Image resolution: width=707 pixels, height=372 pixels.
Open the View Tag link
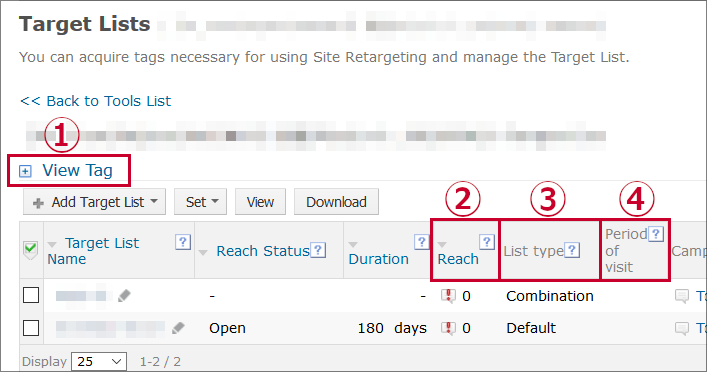click(77, 170)
